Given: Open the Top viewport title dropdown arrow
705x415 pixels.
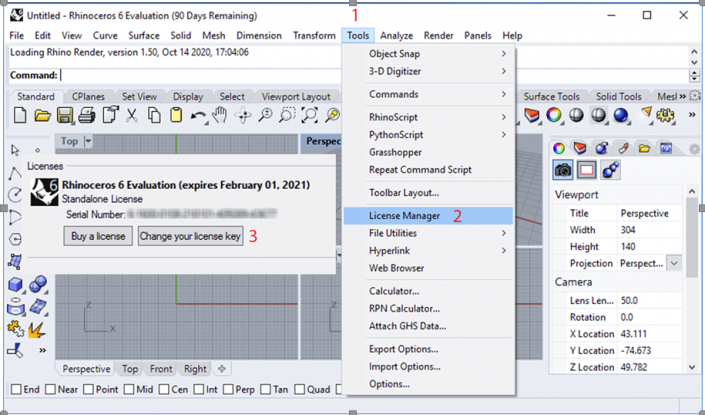Looking at the screenshot, I should pyautogui.click(x=88, y=142).
